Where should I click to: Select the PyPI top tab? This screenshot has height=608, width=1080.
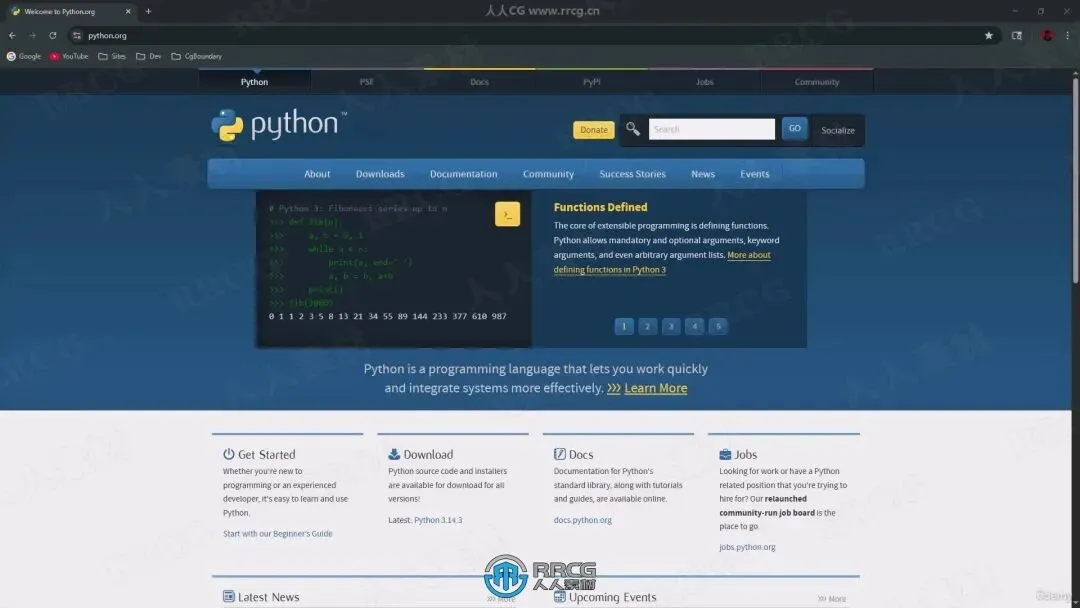(x=592, y=82)
